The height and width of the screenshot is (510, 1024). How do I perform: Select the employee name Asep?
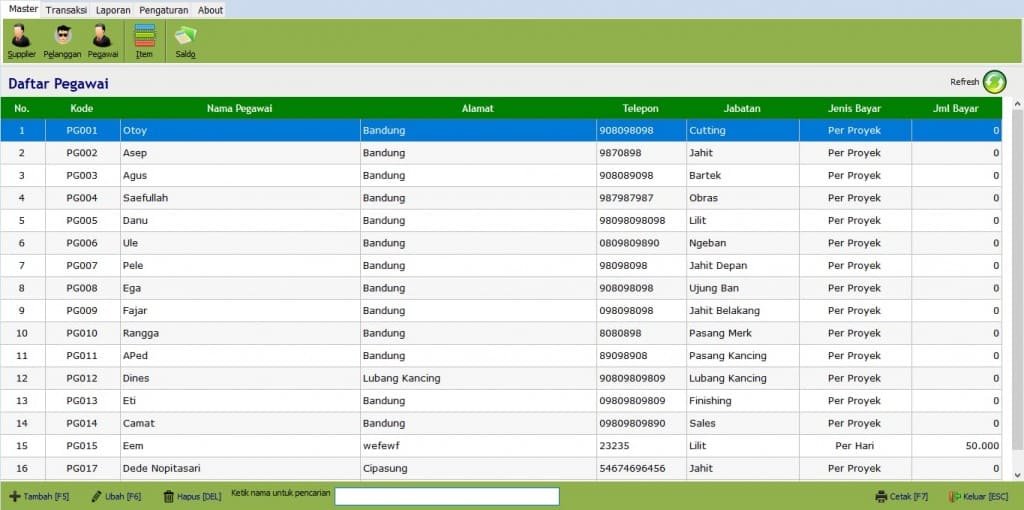(x=135, y=153)
